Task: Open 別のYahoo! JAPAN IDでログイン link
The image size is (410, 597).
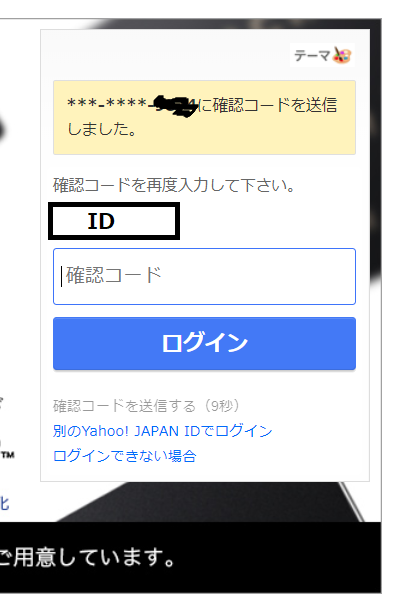Action: 163,431
